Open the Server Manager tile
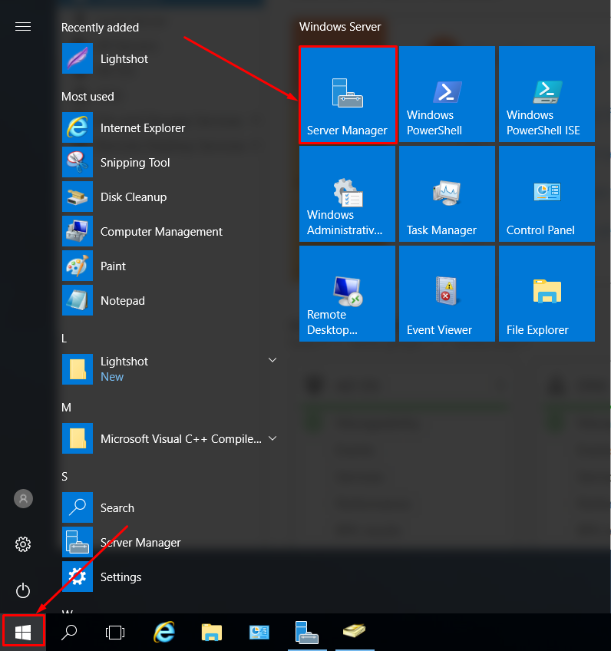 347,95
